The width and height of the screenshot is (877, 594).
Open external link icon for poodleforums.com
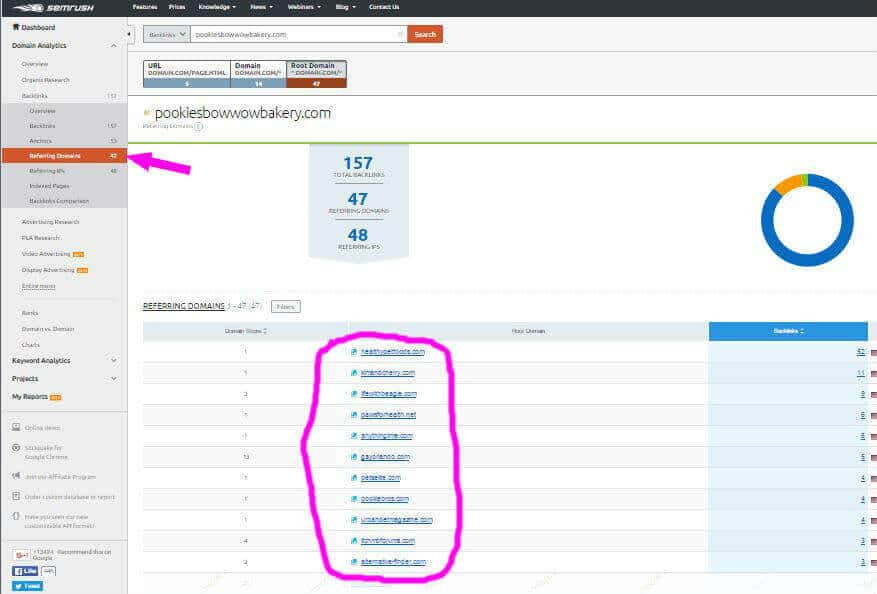[x=353, y=498]
